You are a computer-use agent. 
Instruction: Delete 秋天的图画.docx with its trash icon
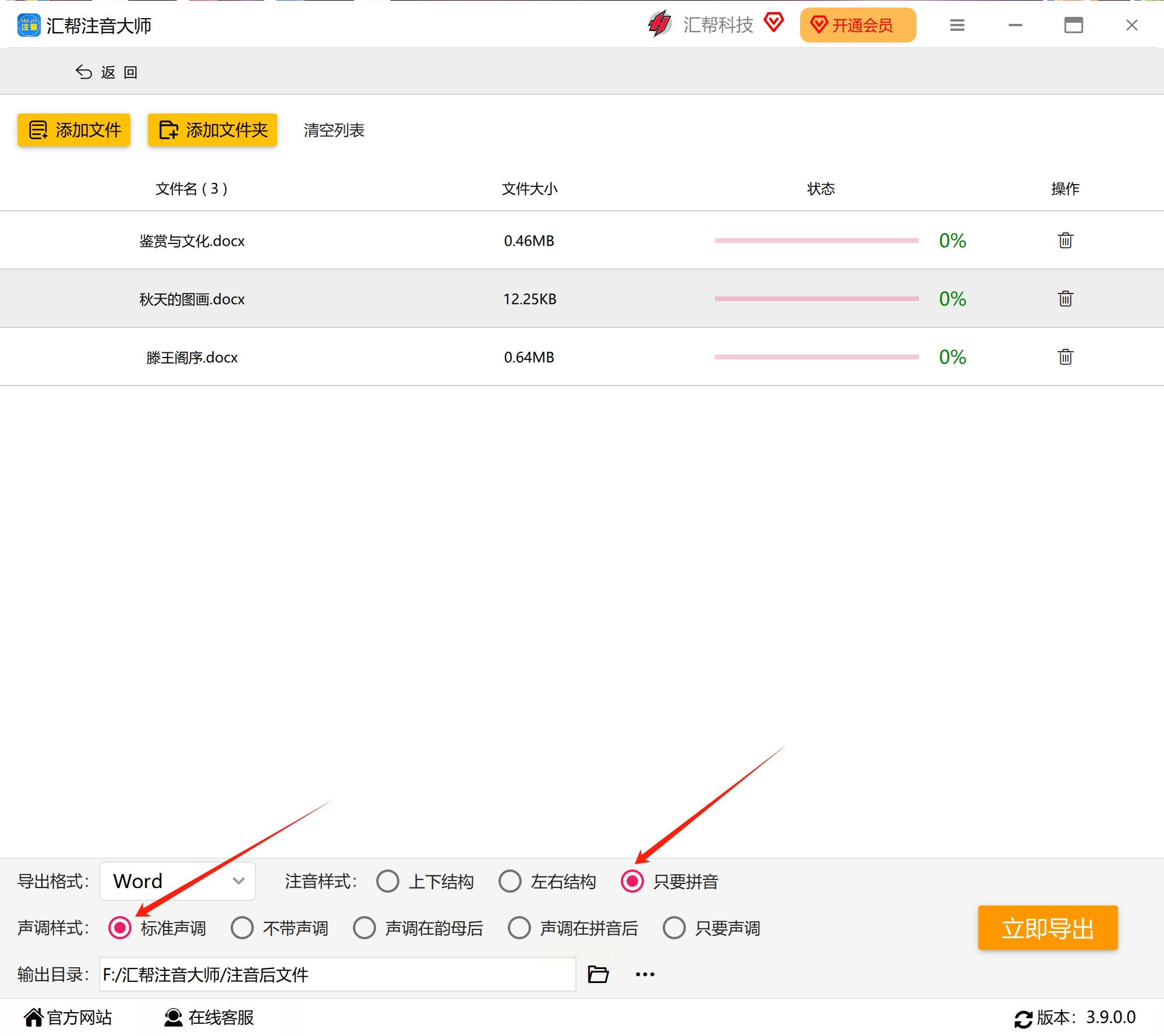pos(1066,298)
